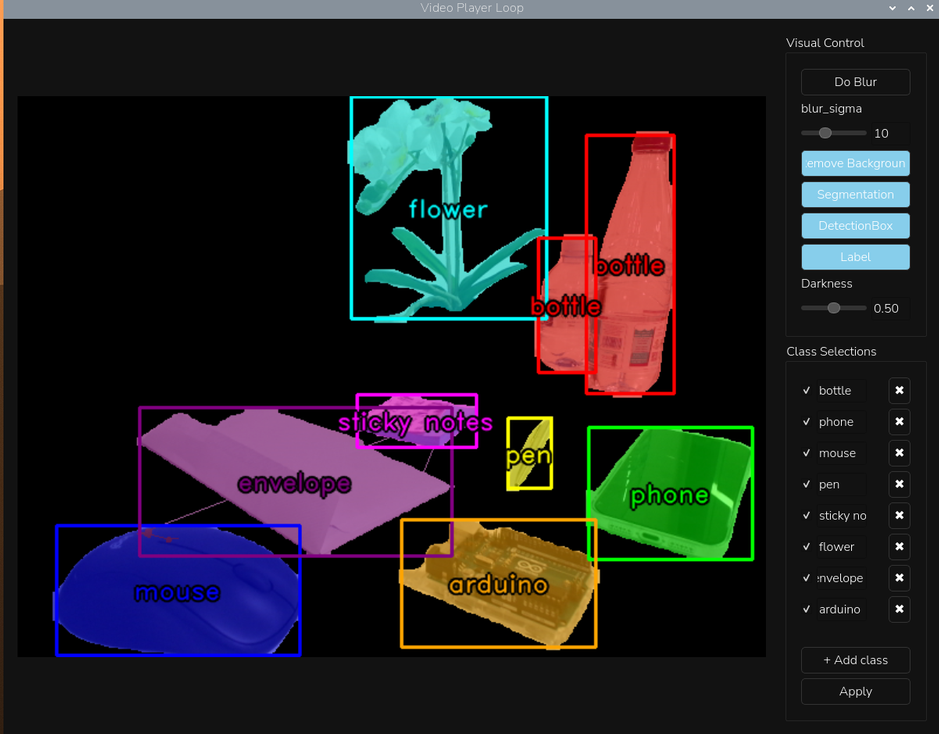Edit the phone class name field
Image resolution: width=939 pixels, height=734 pixels.
coord(841,421)
